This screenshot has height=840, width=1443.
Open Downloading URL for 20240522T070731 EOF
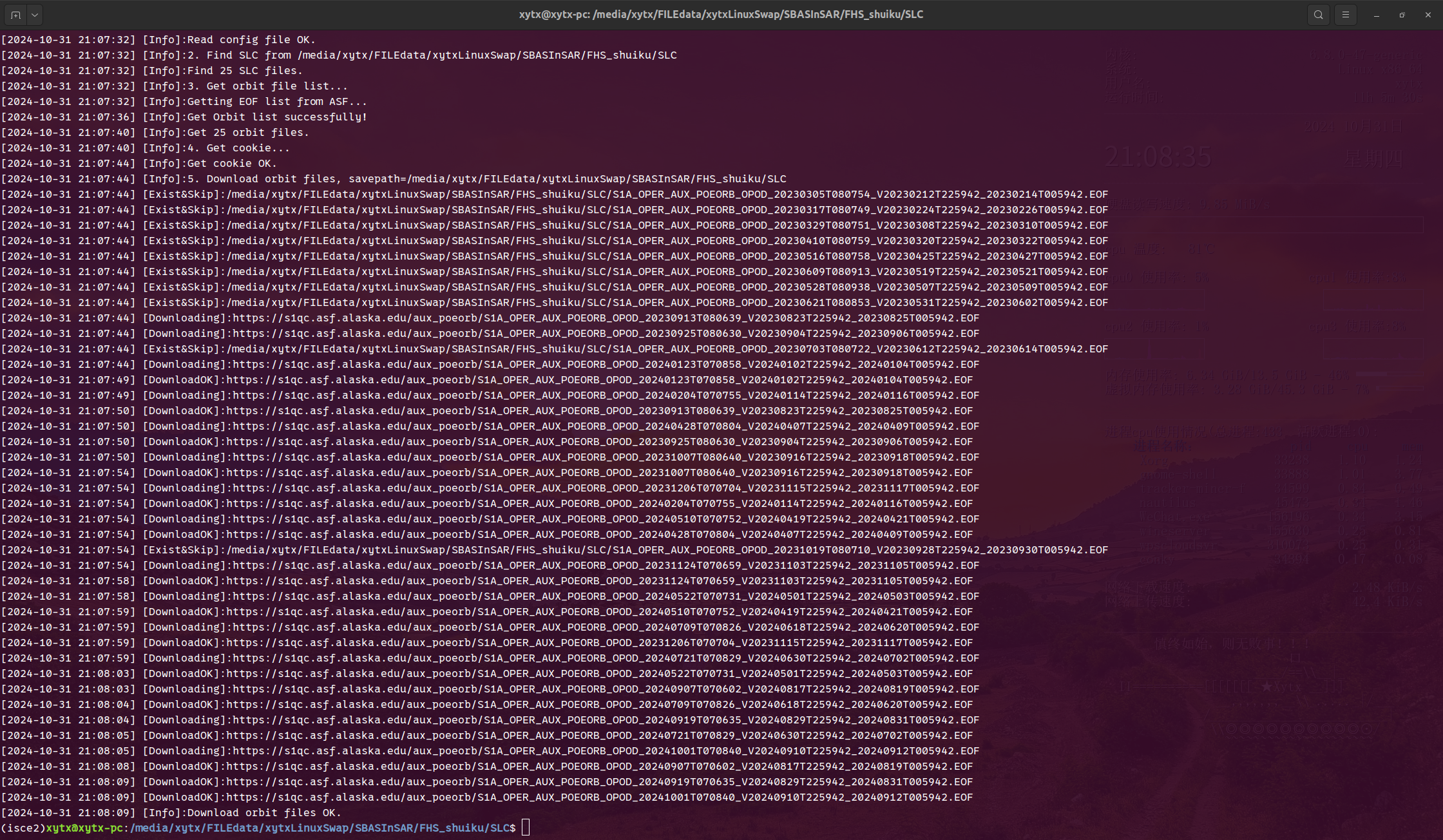point(606,597)
